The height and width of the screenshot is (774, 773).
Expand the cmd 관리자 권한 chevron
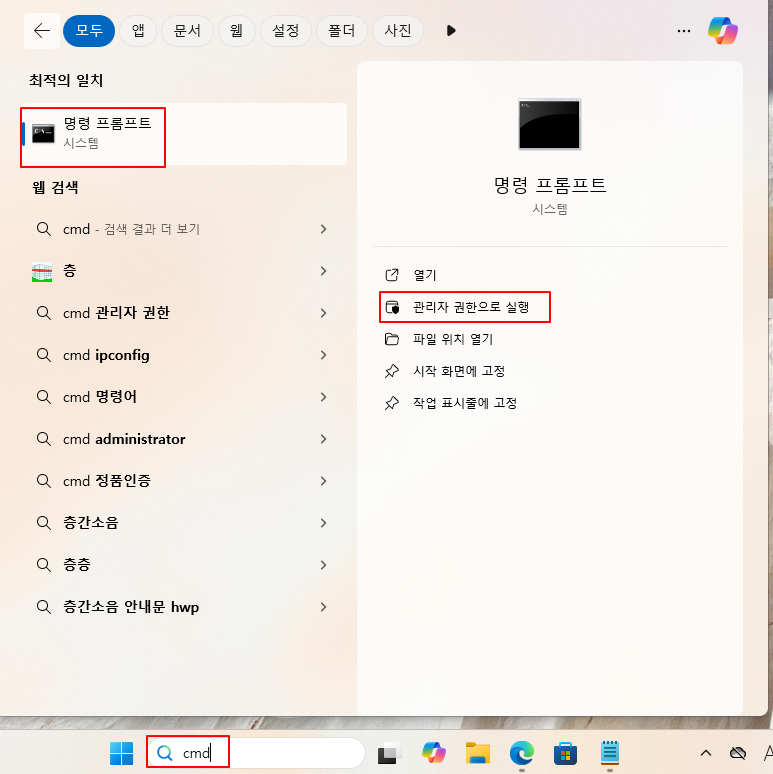pyautogui.click(x=323, y=313)
